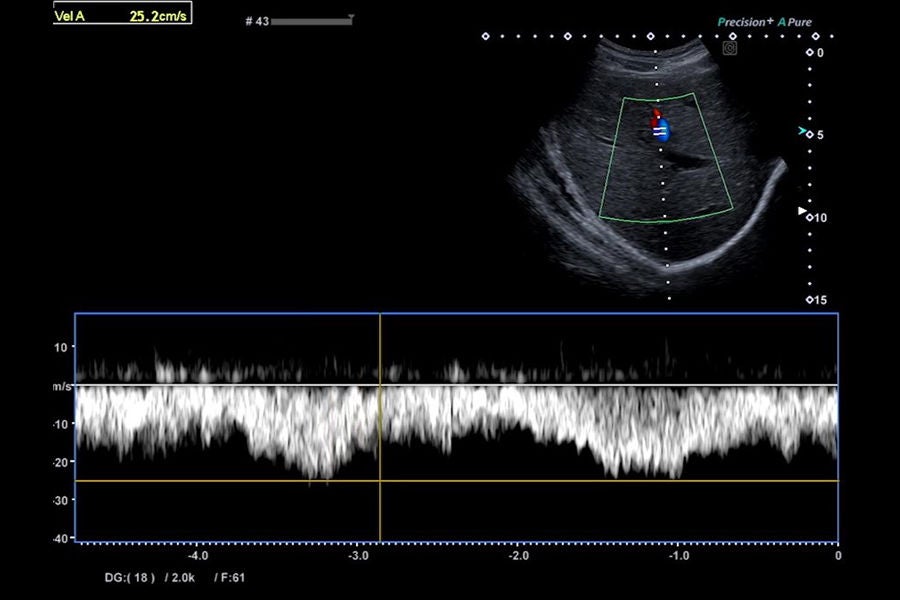Select the cyan focus arrow at depth 5
This screenshot has height=600, width=900.
tap(801, 131)
